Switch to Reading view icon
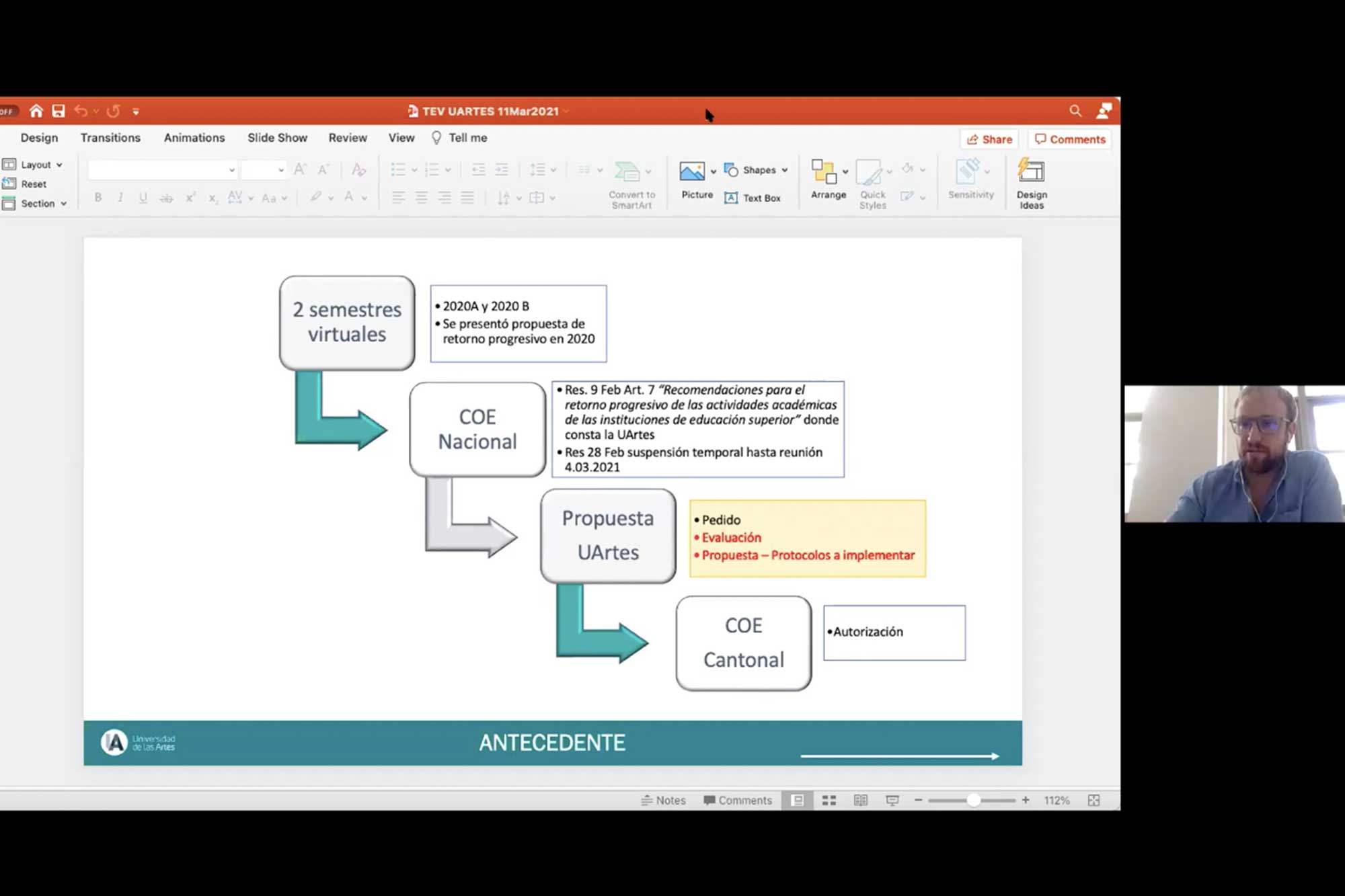 (x=860, y=800)
